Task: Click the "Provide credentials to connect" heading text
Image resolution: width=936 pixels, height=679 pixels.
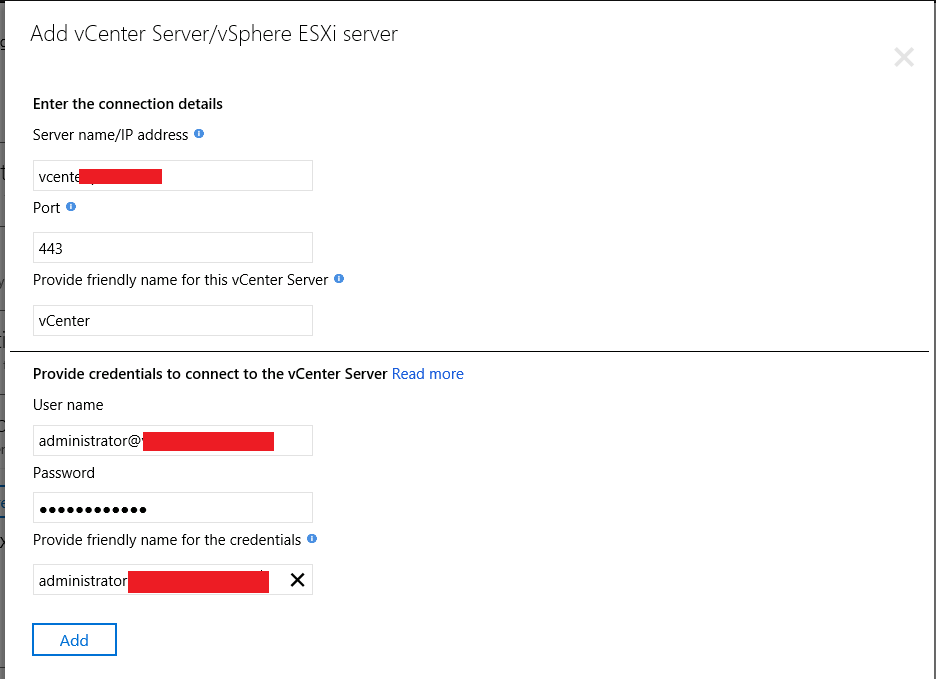Action: pyautogui.click(x=210, y=374)
